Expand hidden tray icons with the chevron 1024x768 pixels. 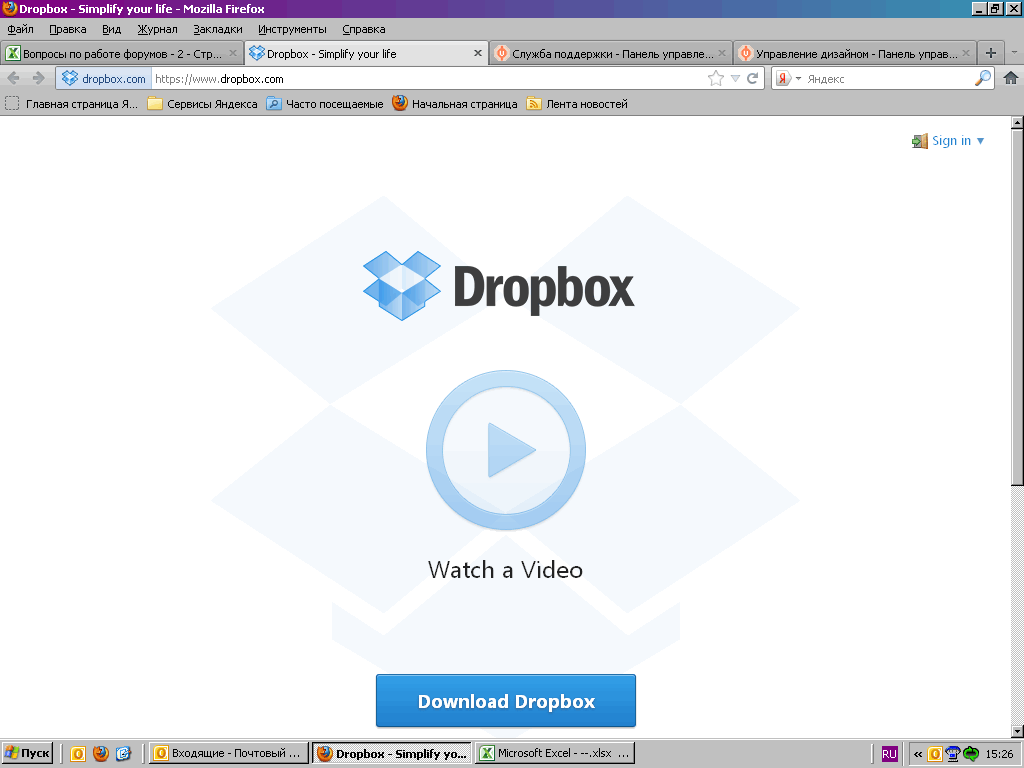coord(918,754)
